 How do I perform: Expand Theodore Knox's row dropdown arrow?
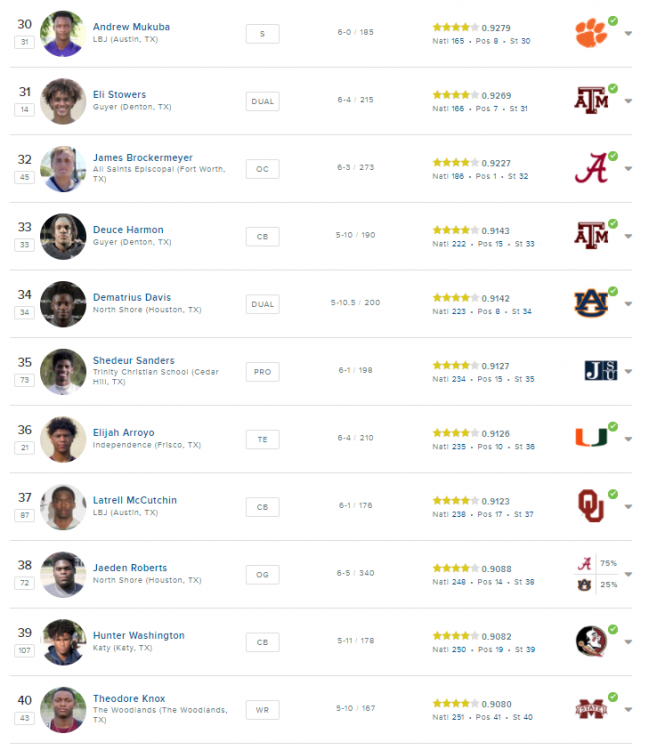(628, 710)
